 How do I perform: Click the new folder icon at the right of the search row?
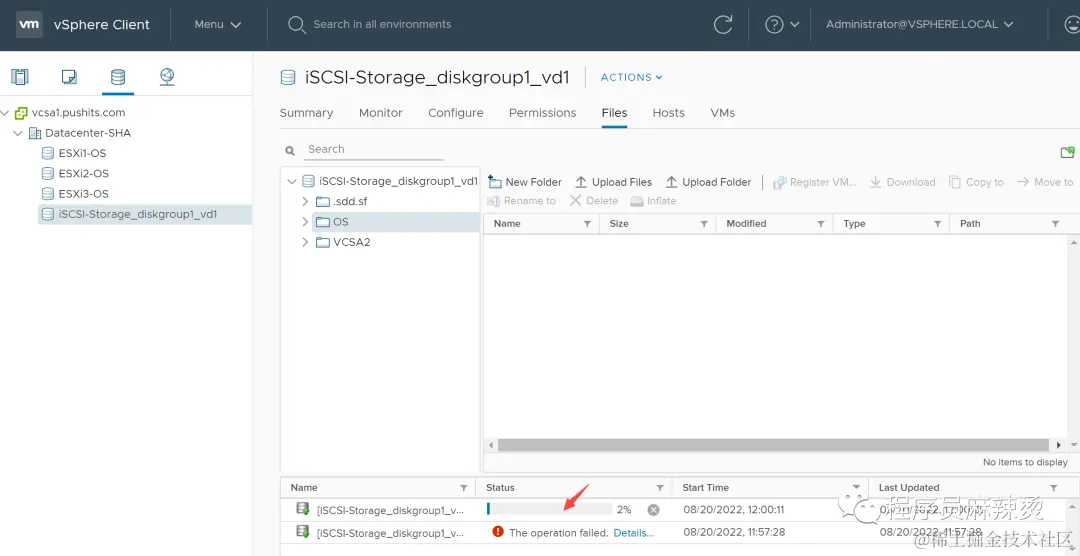pyautogui.click(x=1068, y=152)
